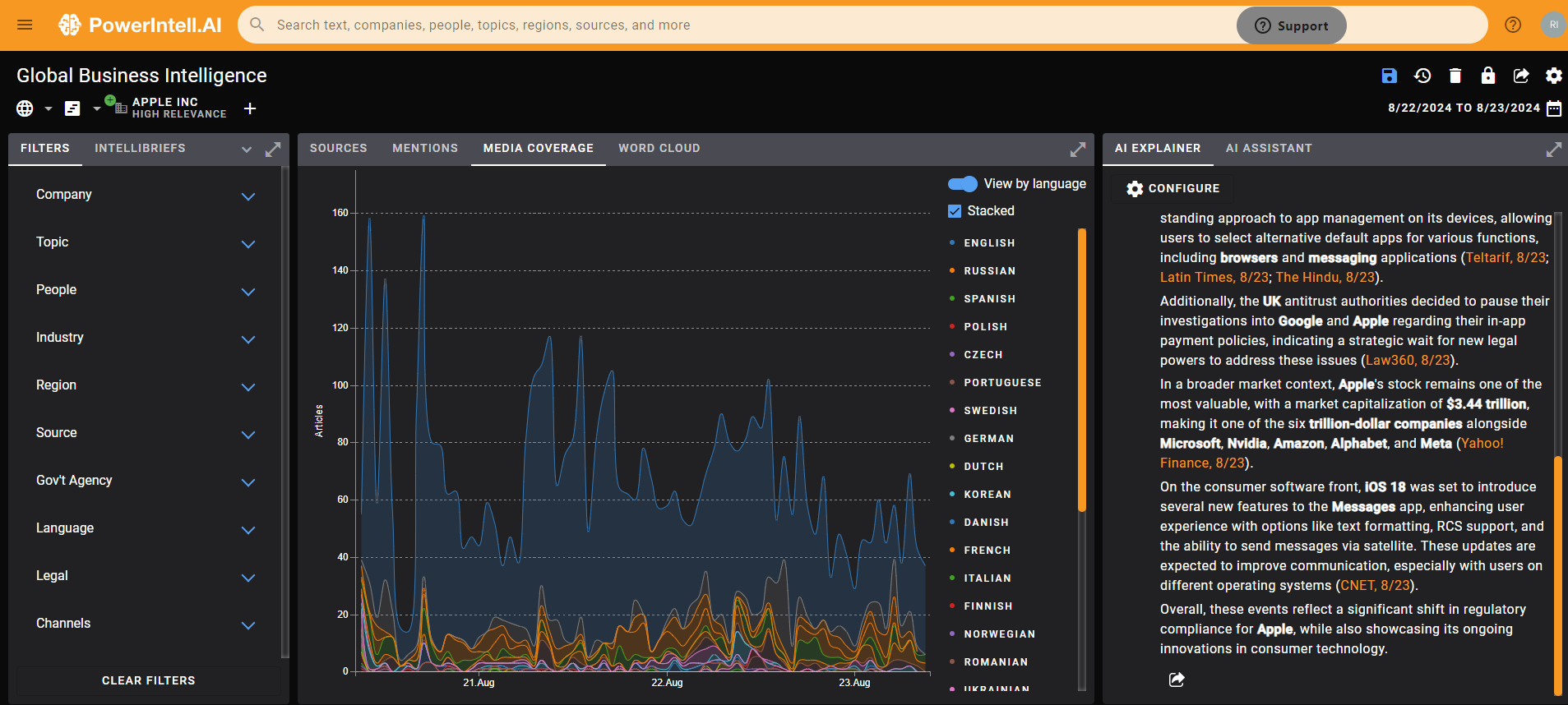Click the Clear Filters button
The image size is (1568, 705).
(149, 681)
